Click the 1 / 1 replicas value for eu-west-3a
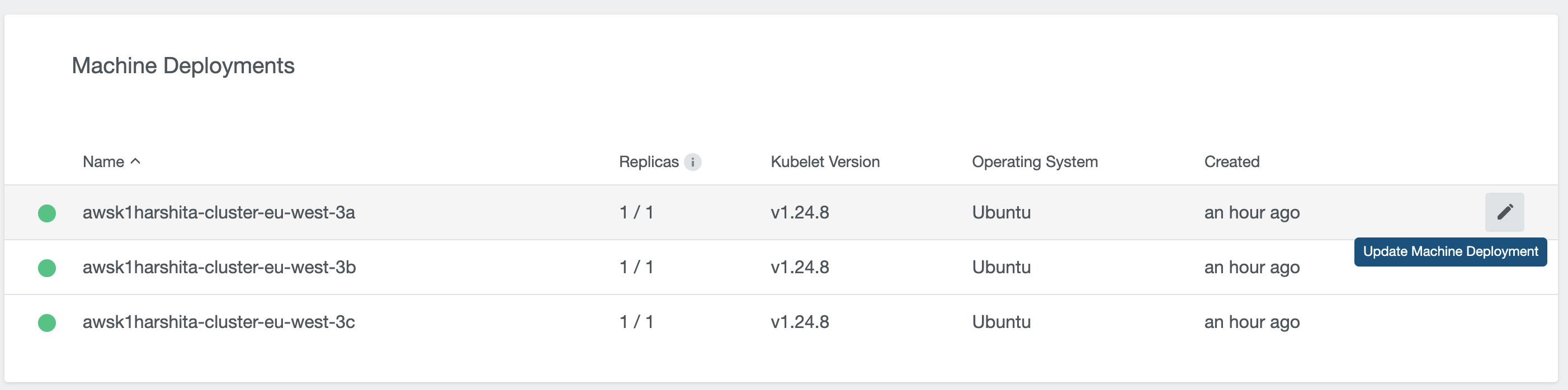This screenshot has height=390, width=1568. 635,212
